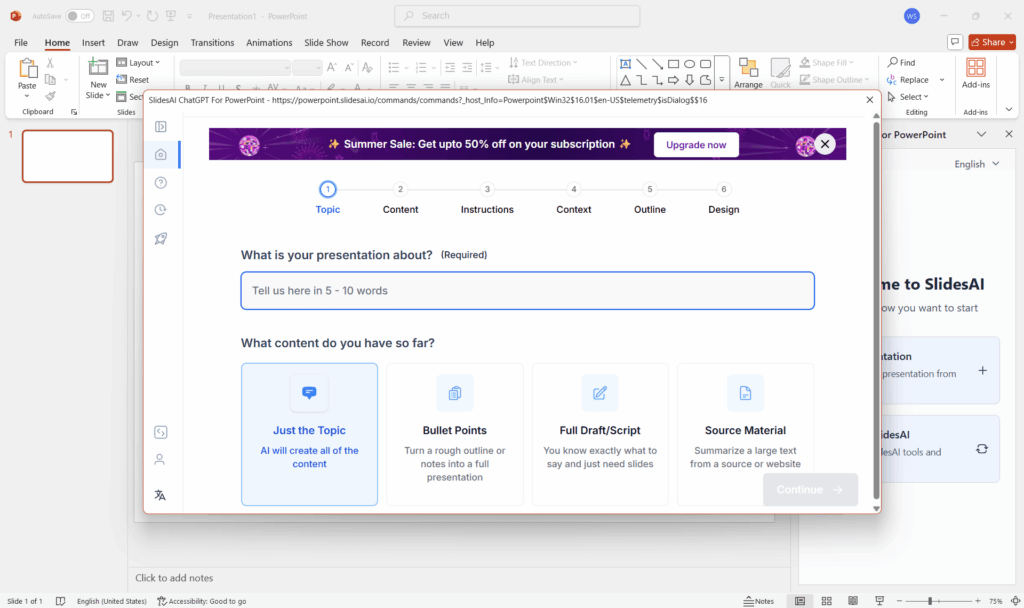The height and width of the screenshot is (608, 1024).
Task: Choose the Bullet Points content option
Action: 455,434
